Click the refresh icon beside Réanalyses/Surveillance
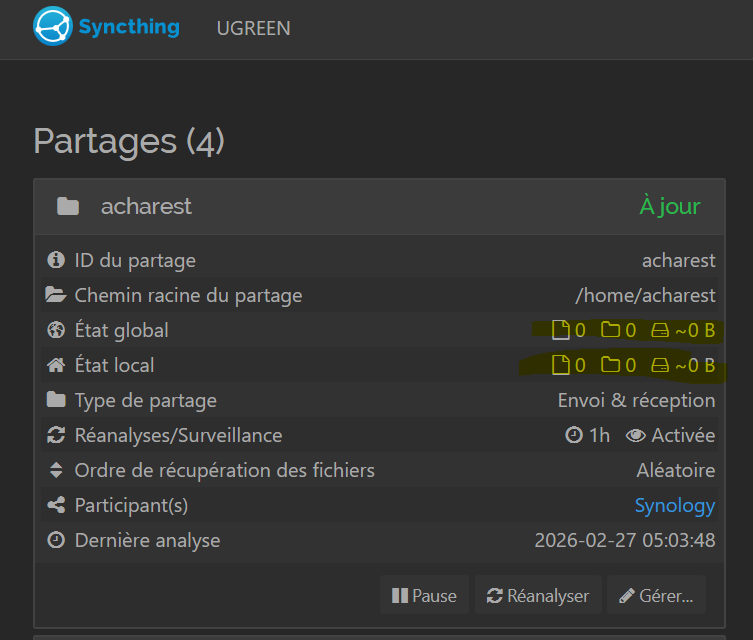The width and height of the screenshot is (753, 640). click(x=56, y=436)
